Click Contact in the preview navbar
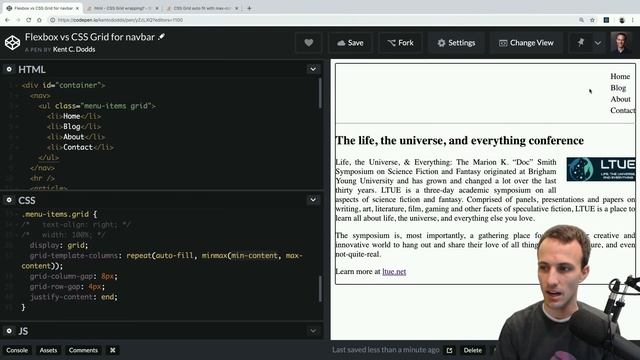This screenshot has height=360, width=640. pyautogui.click(x=623, y=110)
